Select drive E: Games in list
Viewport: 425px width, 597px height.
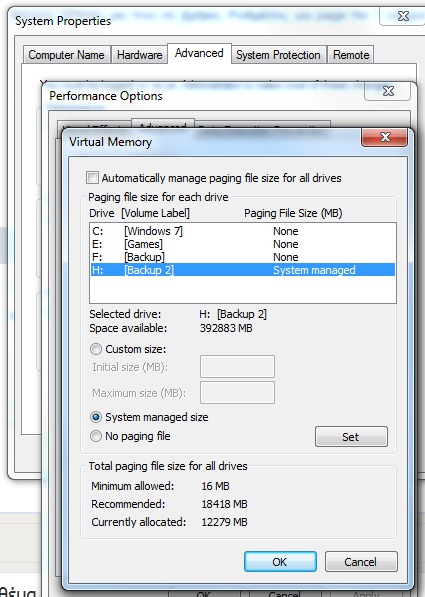click(243, 244)
